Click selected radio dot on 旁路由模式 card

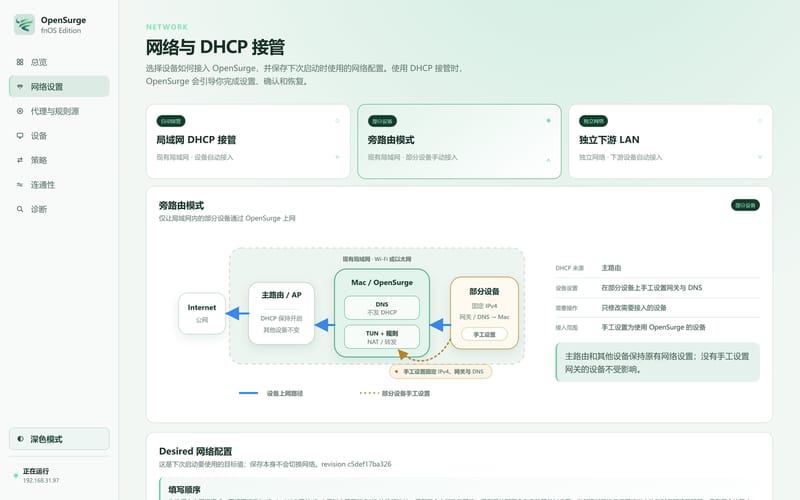(x=548, y=121)
